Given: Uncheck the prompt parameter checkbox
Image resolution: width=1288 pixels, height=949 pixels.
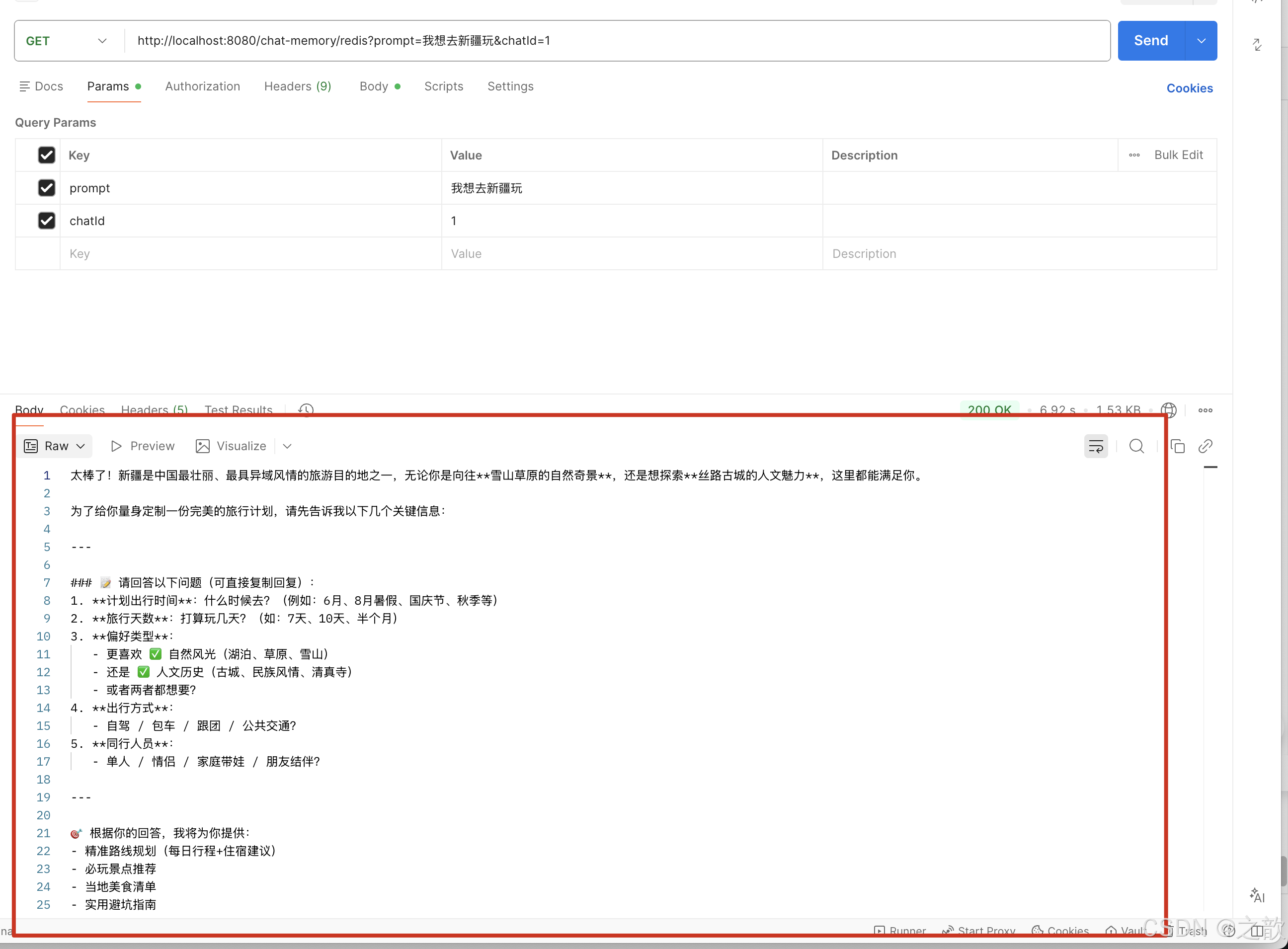Looking at the screenshot, I should 47,188.
